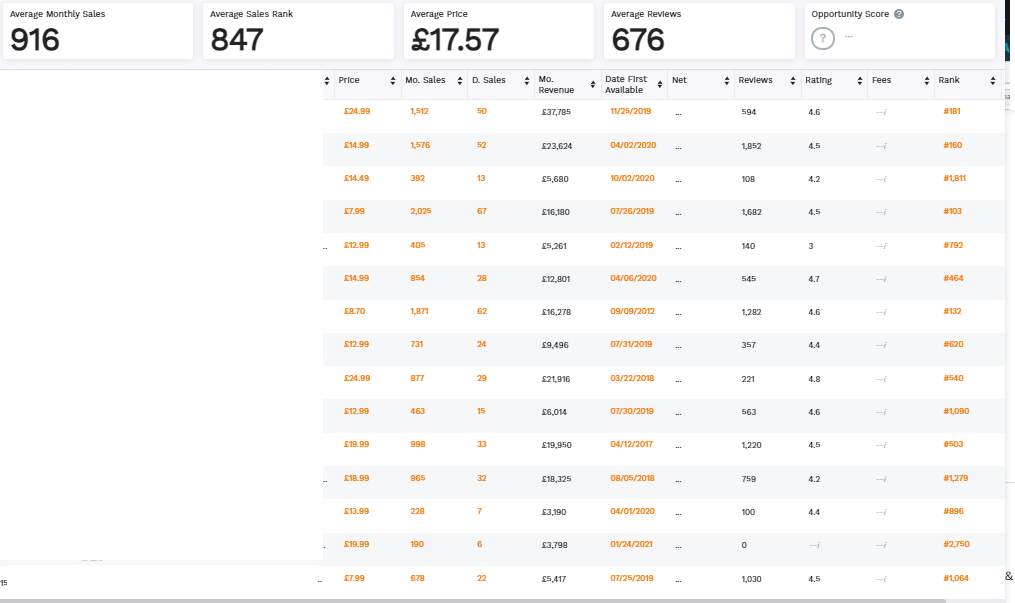The height and width of the screenshot is (603, 1015).
Task: Open the £24.99 price link in first row
Action: pyautogui.click(x=357, y=111)
